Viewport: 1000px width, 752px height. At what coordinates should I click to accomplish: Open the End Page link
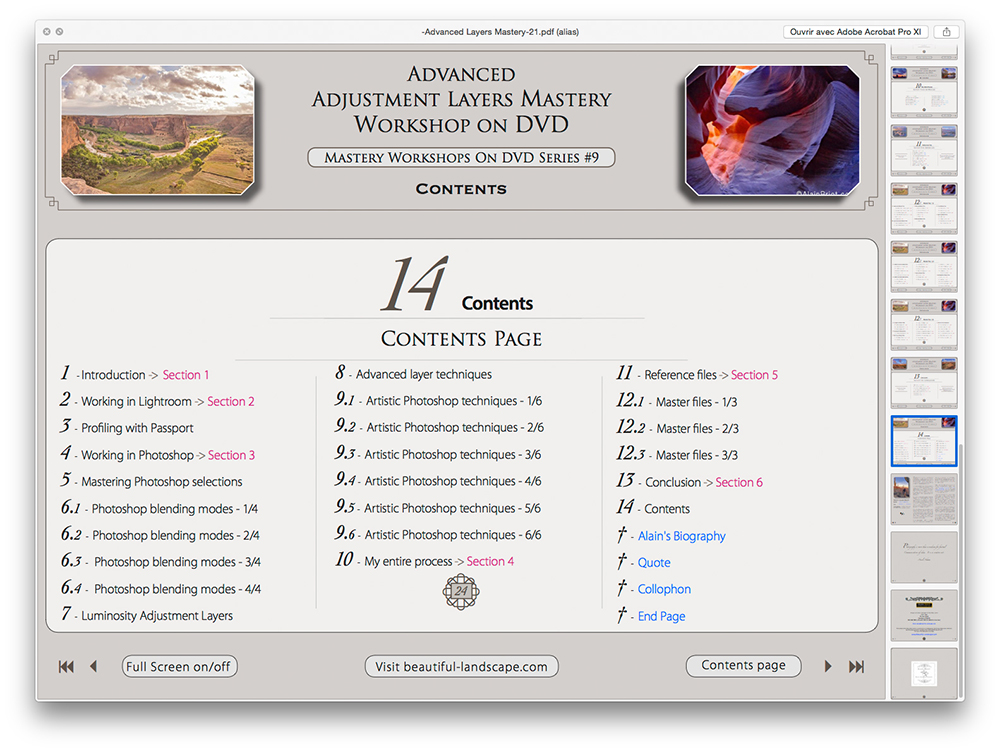[661, 616]
